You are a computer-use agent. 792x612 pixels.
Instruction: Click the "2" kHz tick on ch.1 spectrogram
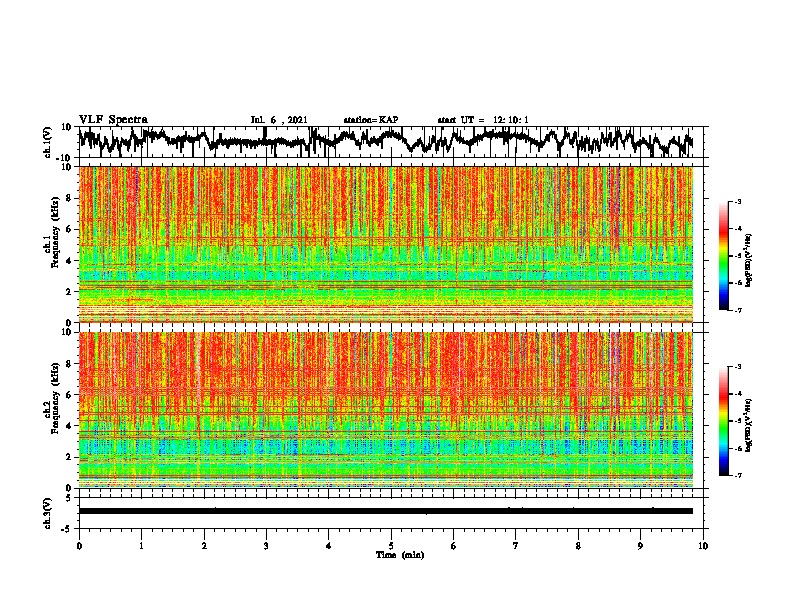[69, 292]
